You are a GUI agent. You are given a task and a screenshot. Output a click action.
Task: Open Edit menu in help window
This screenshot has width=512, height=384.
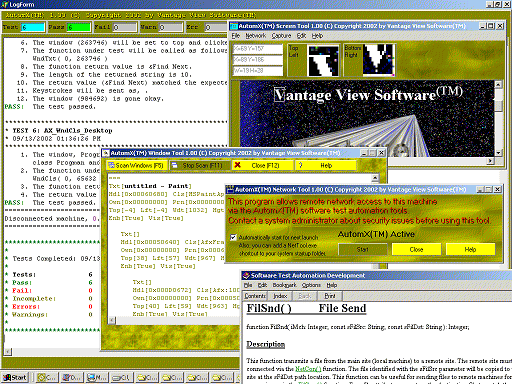click(262, 285)
